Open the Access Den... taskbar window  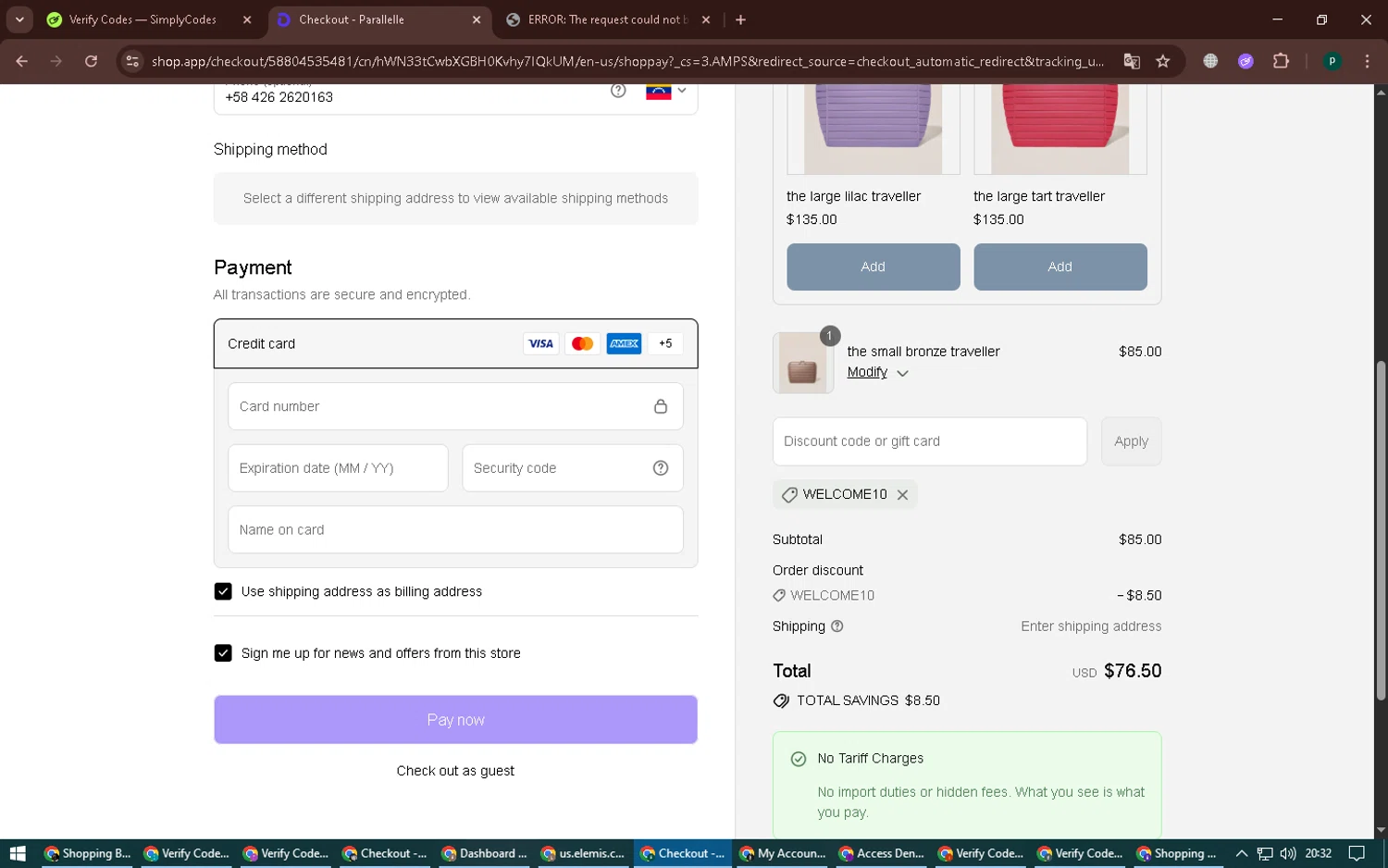(882, 853)
